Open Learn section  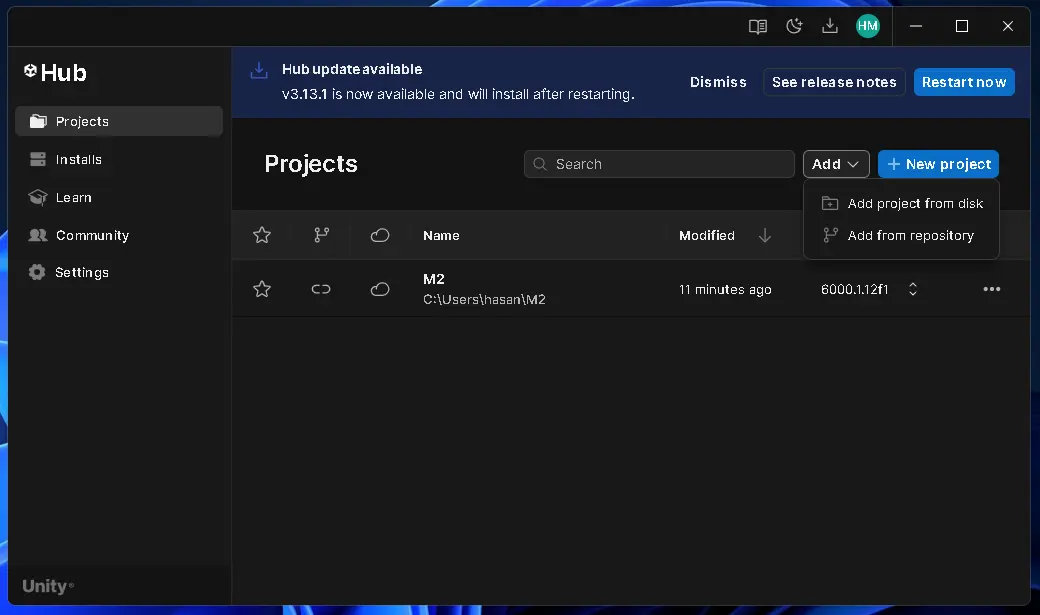coord(119,198)
